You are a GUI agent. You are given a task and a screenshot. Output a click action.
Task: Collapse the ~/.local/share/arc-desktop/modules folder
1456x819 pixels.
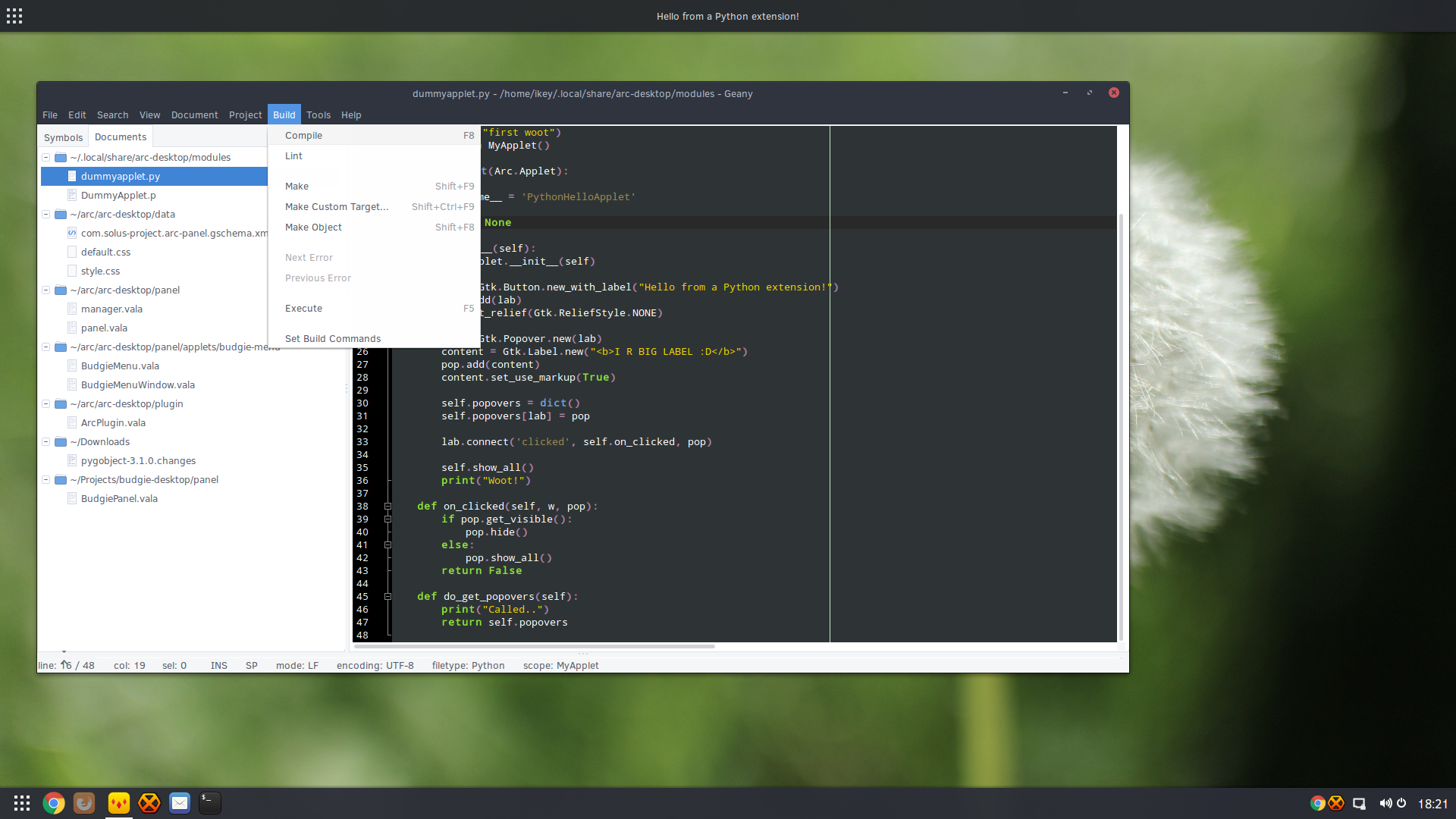[46, 158]
